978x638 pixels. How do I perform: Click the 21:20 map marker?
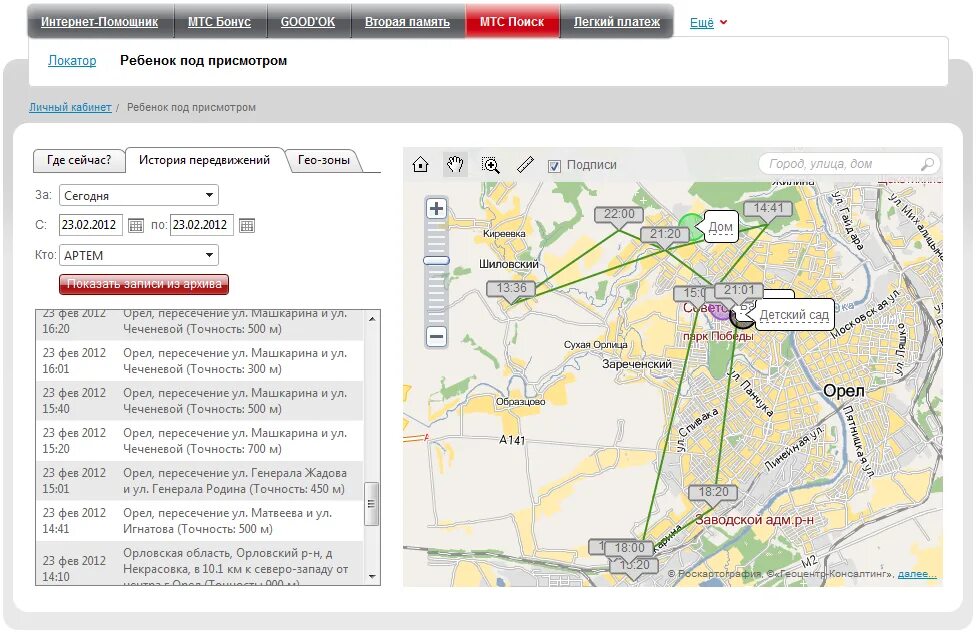tap(665, 234)
